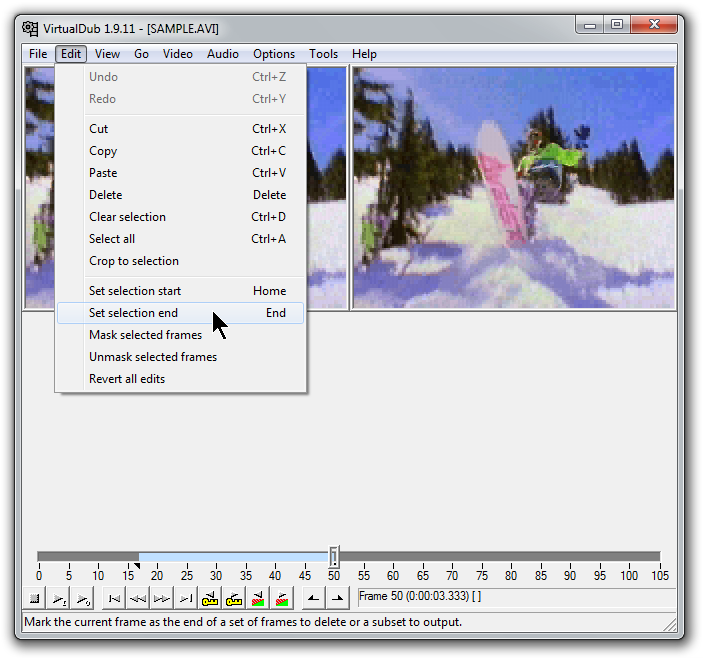Image resolution: width=703 pixels, height=658 pixels.
Task: Click the output video preview pane
Action: 513,187
